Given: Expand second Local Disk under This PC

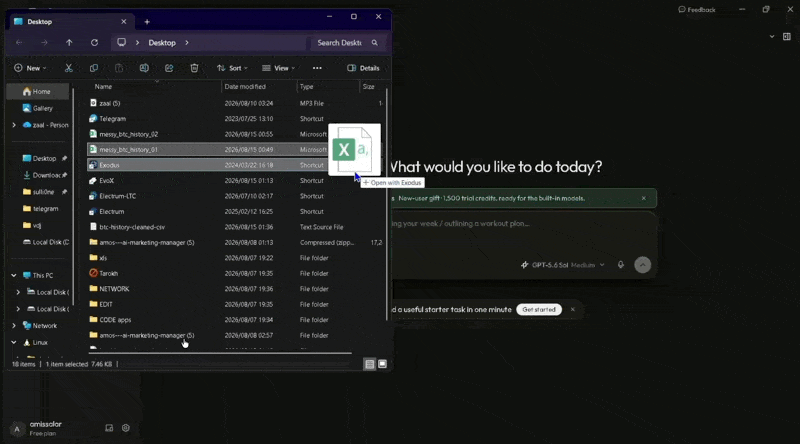Looking at the screenshot, I should coord(18,309).
